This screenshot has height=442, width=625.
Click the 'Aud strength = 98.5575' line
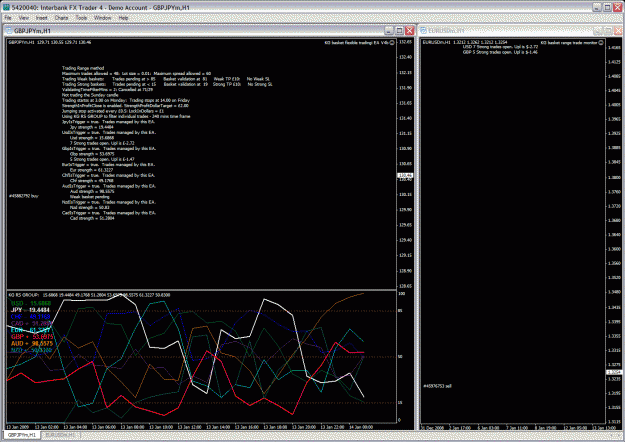click(92, 192)
